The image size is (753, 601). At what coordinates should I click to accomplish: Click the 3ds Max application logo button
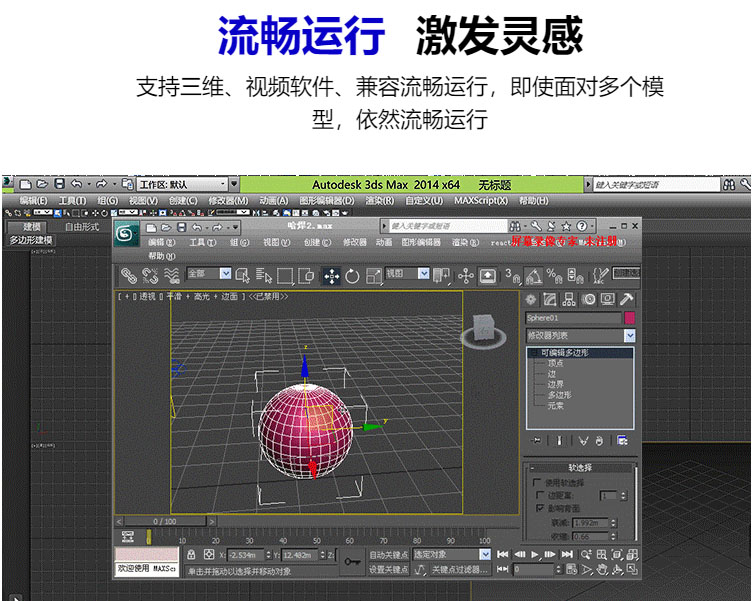(126, 234)
